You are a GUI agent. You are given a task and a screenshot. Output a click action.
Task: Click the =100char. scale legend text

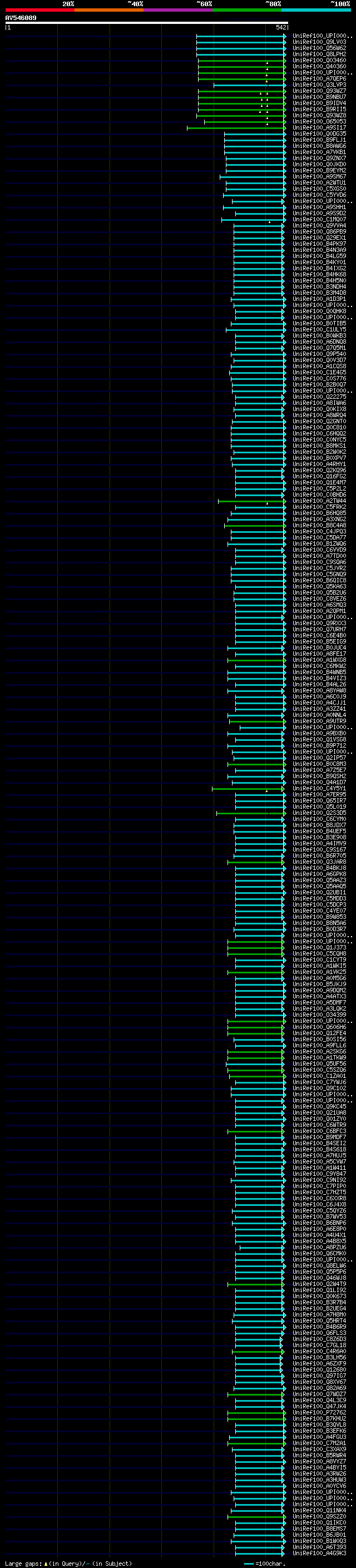270,1563
